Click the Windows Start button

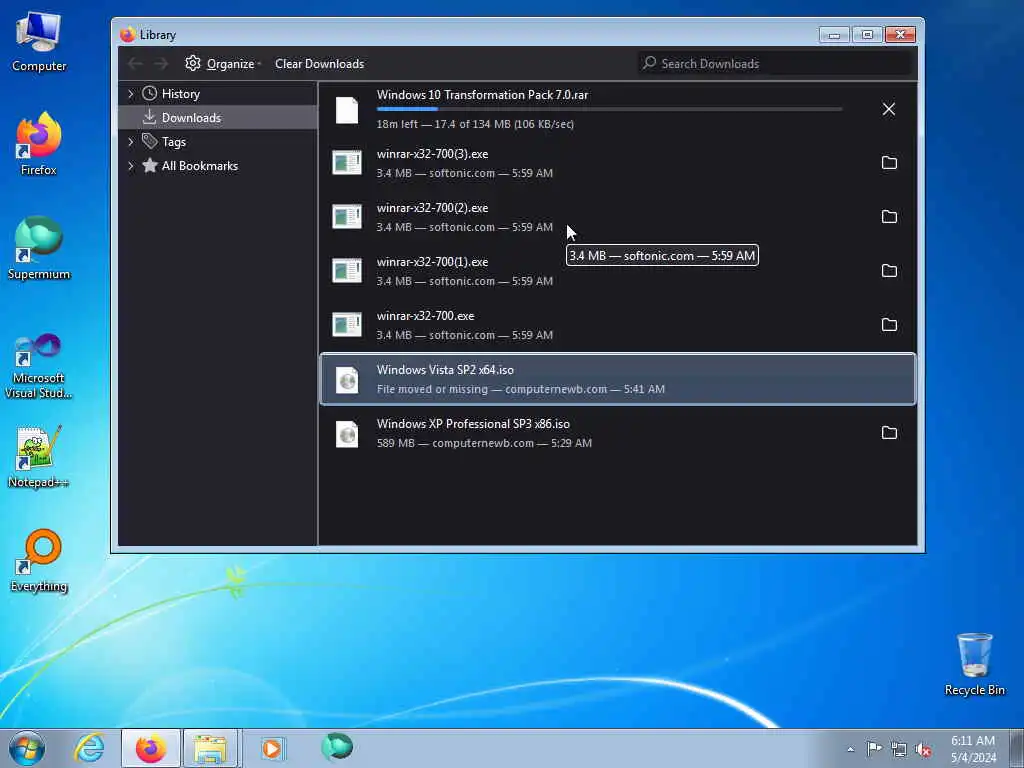pyautogui.click(x=27, y=748)
